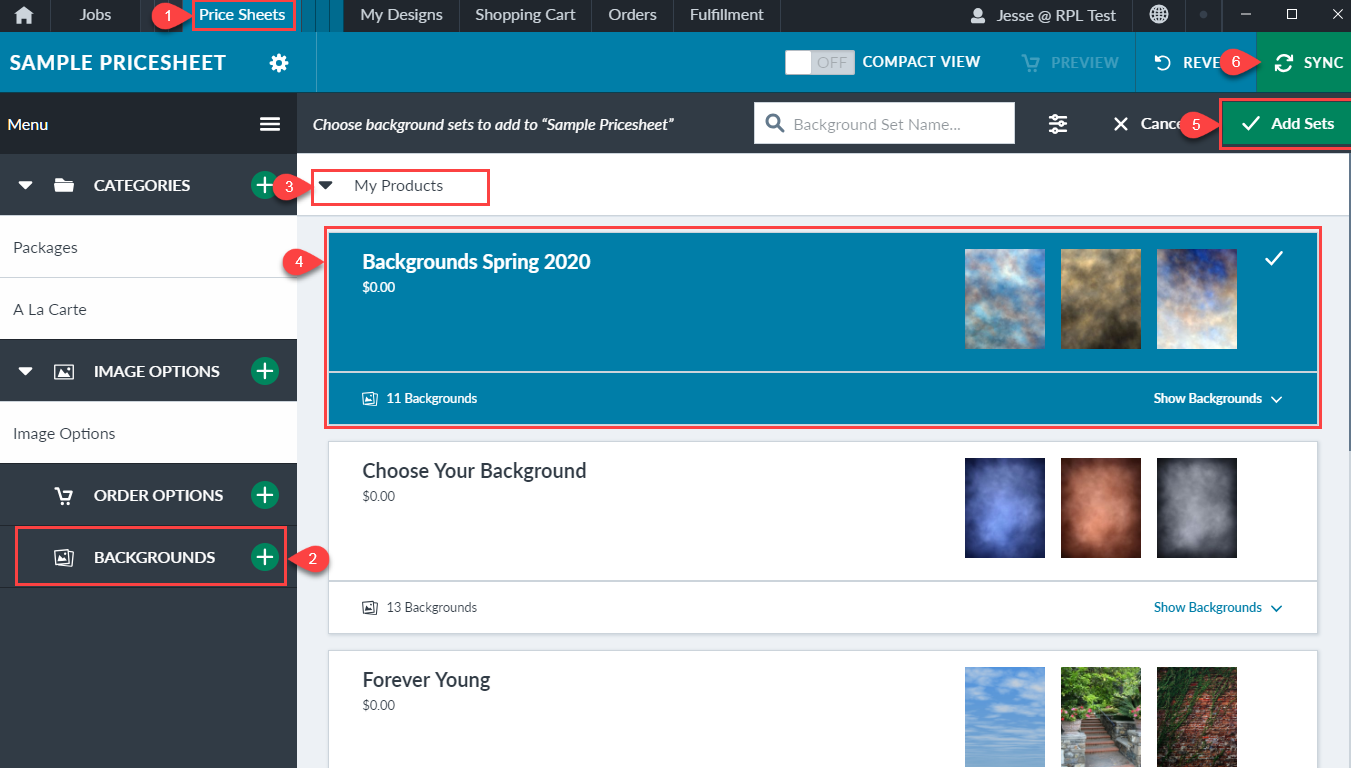Select Packages category

(148, 247)
